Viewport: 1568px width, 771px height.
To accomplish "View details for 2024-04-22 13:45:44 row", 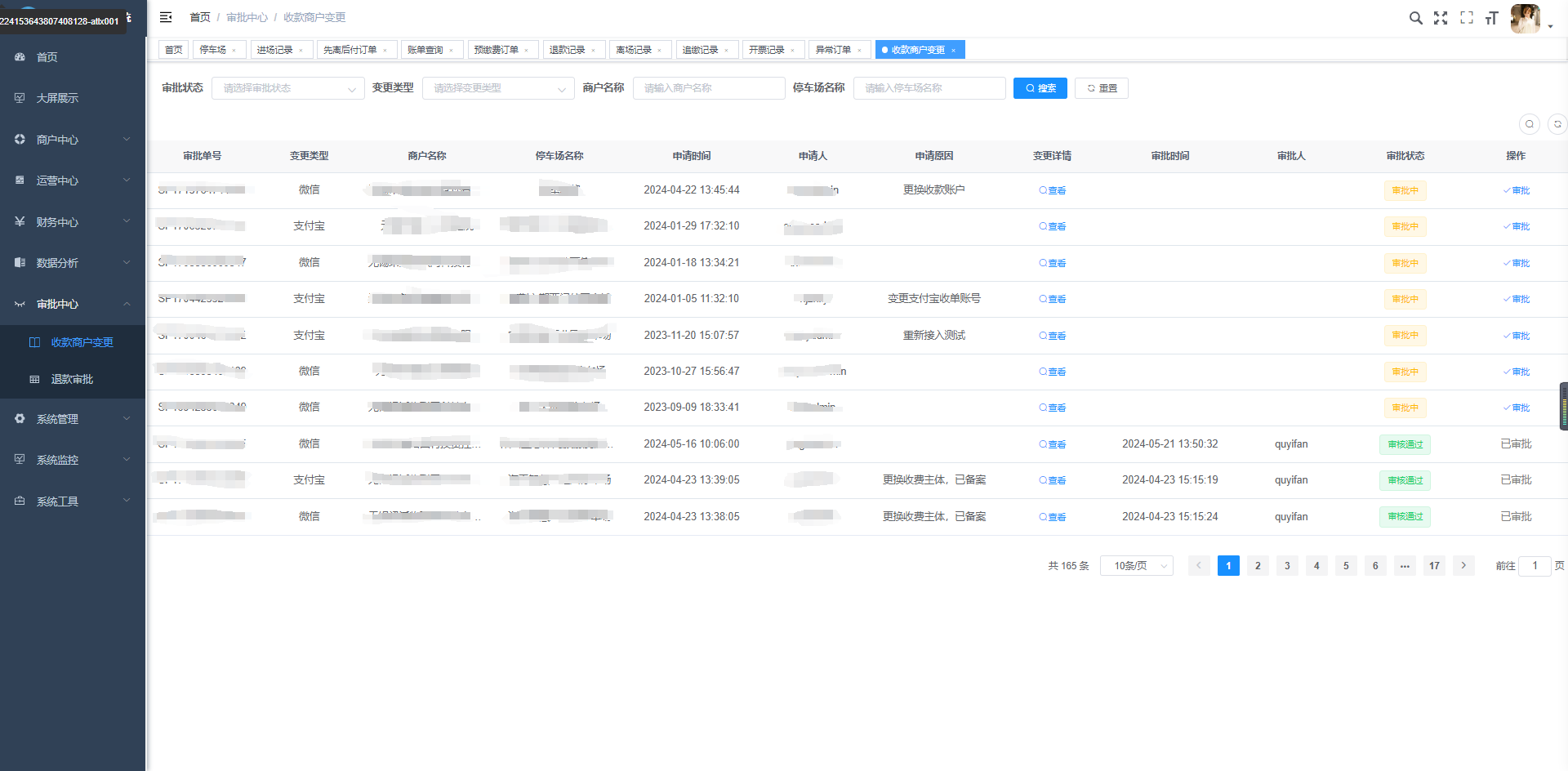I will tap(1052, 190).
